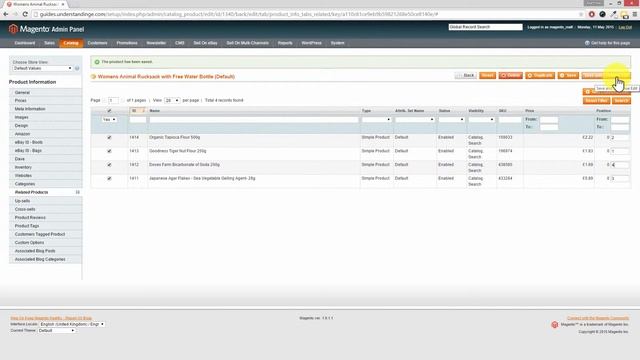Click the Delete product button
The image size is (640, 360).
tap(510, 76)
